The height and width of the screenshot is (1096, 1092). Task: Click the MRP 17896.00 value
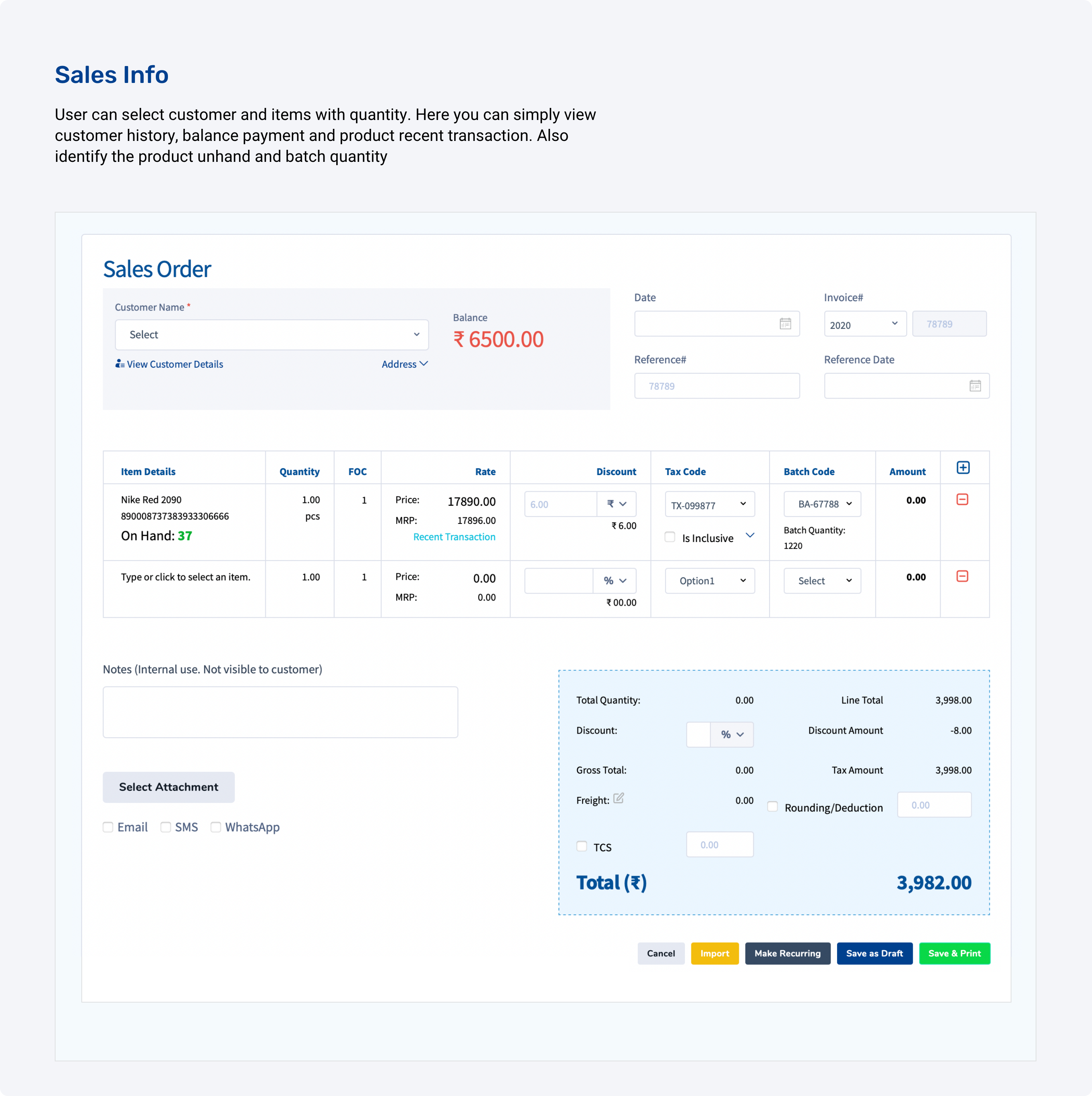click(x=476, y=520)
